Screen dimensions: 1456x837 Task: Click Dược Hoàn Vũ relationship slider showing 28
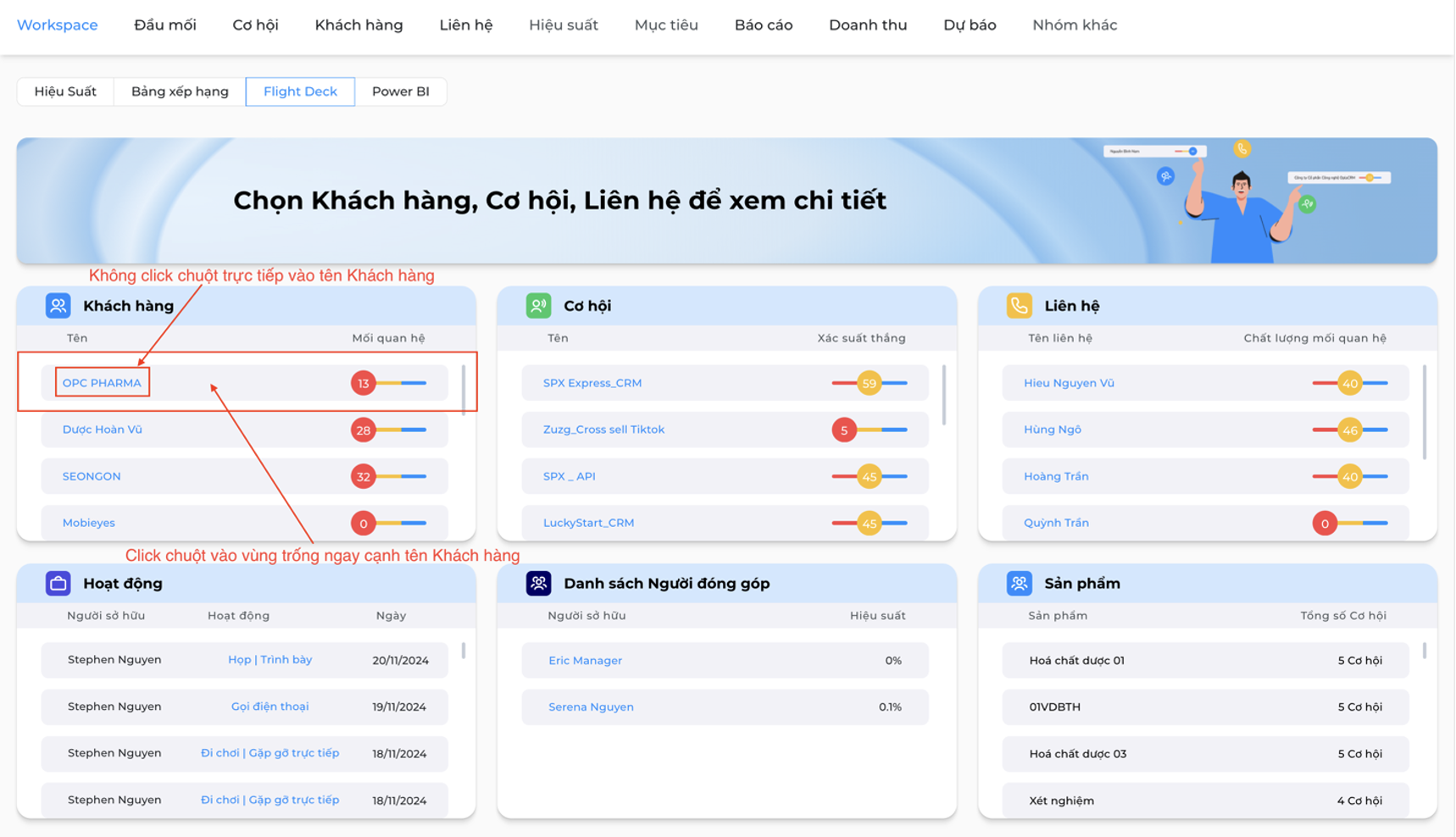[x=389, y=430]
